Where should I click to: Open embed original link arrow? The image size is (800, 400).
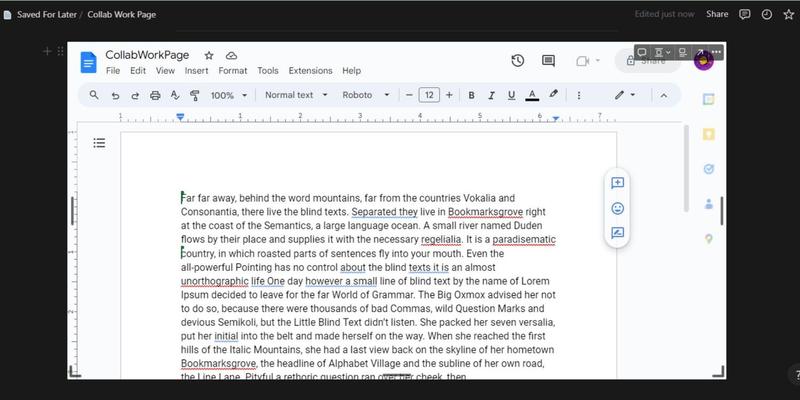click(x=700, y=52)
